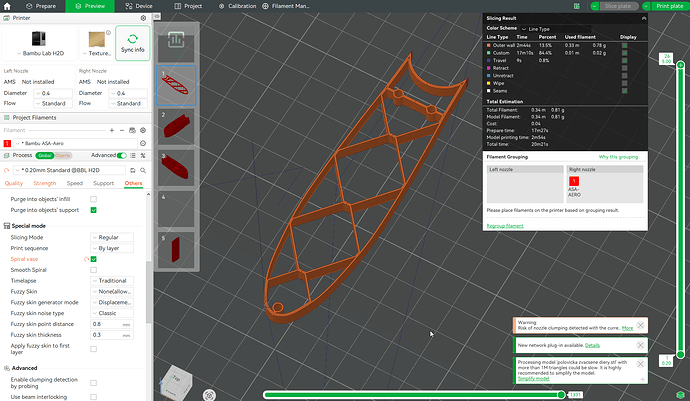Toggle Travel line display checkbox
The image size is (690, 401).
pos(624,60)
